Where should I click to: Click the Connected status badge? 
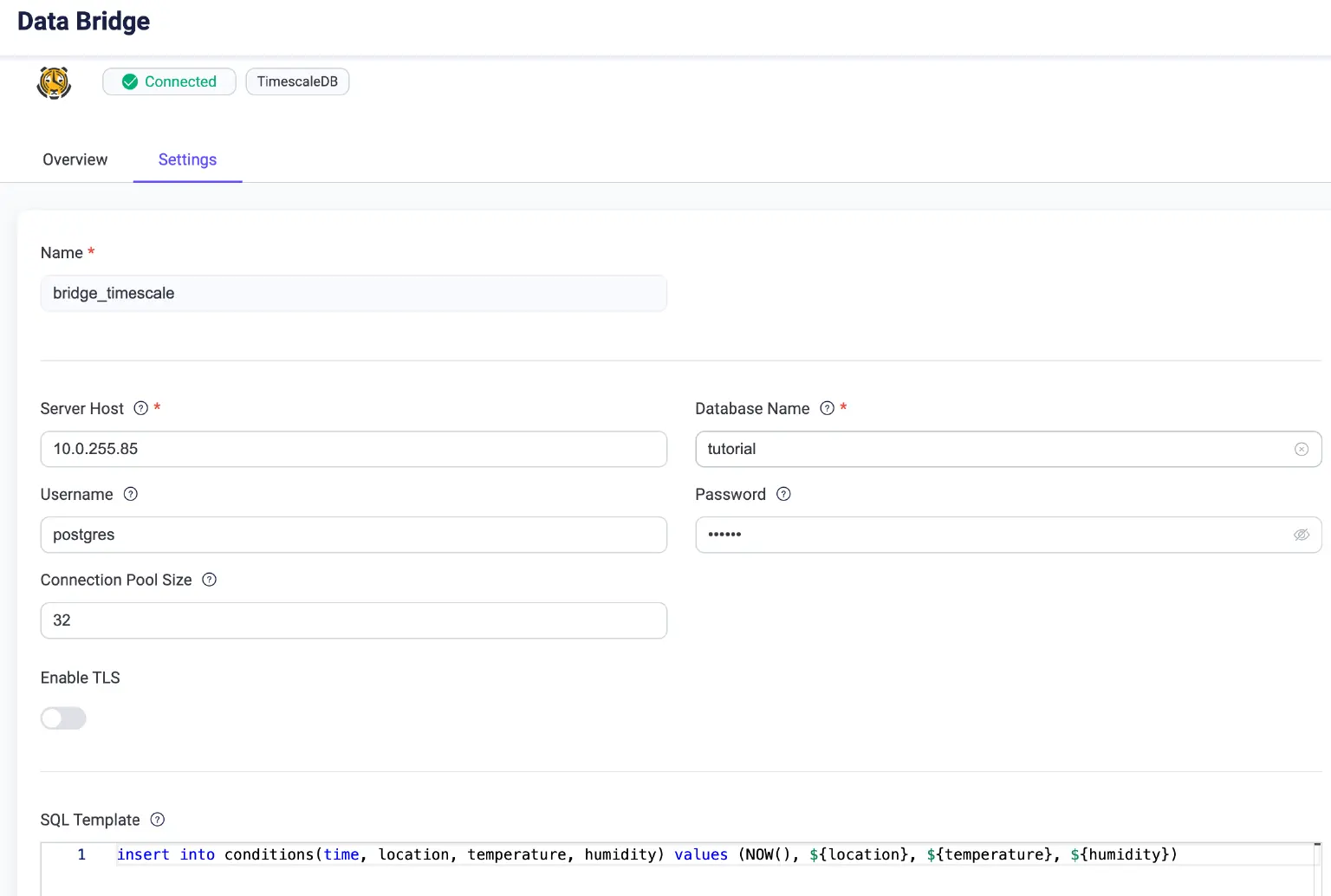170,81
